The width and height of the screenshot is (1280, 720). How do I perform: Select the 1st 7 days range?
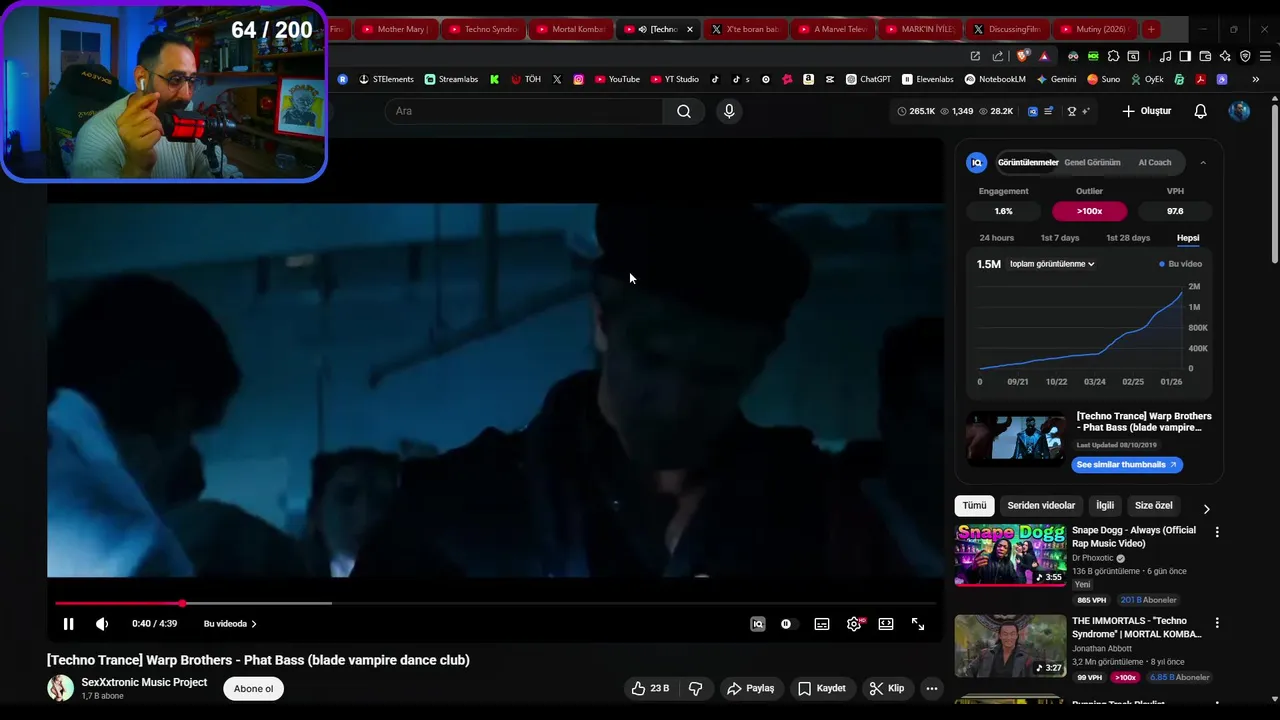[x=1060, y=238]
